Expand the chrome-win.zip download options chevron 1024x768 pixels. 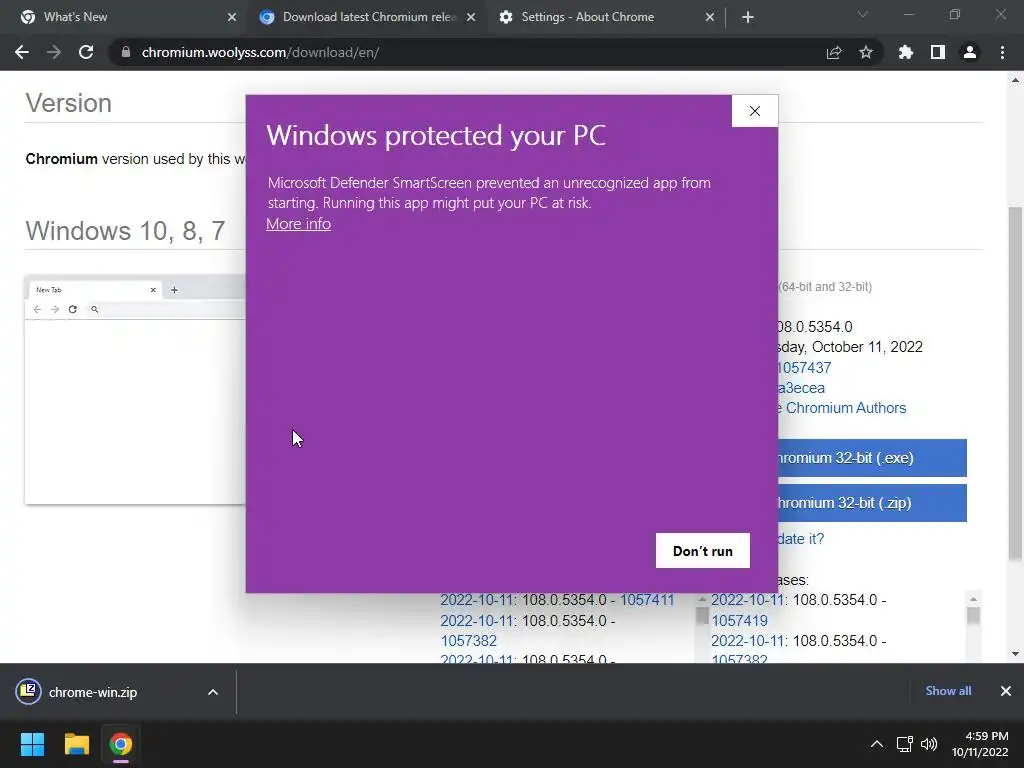point(212,692)
